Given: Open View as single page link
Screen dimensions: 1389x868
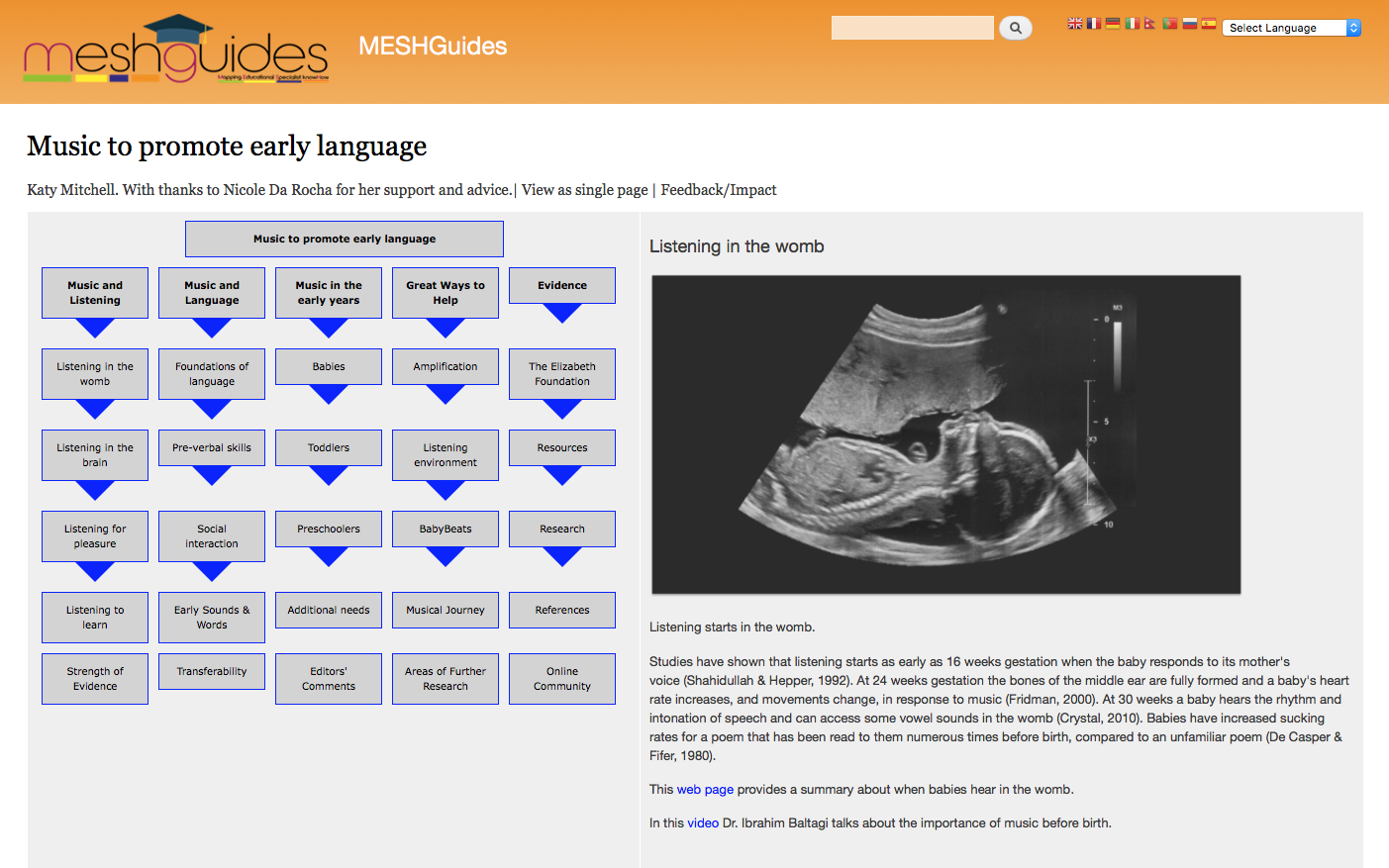Looking at the screenshot, I should [584, 190].
